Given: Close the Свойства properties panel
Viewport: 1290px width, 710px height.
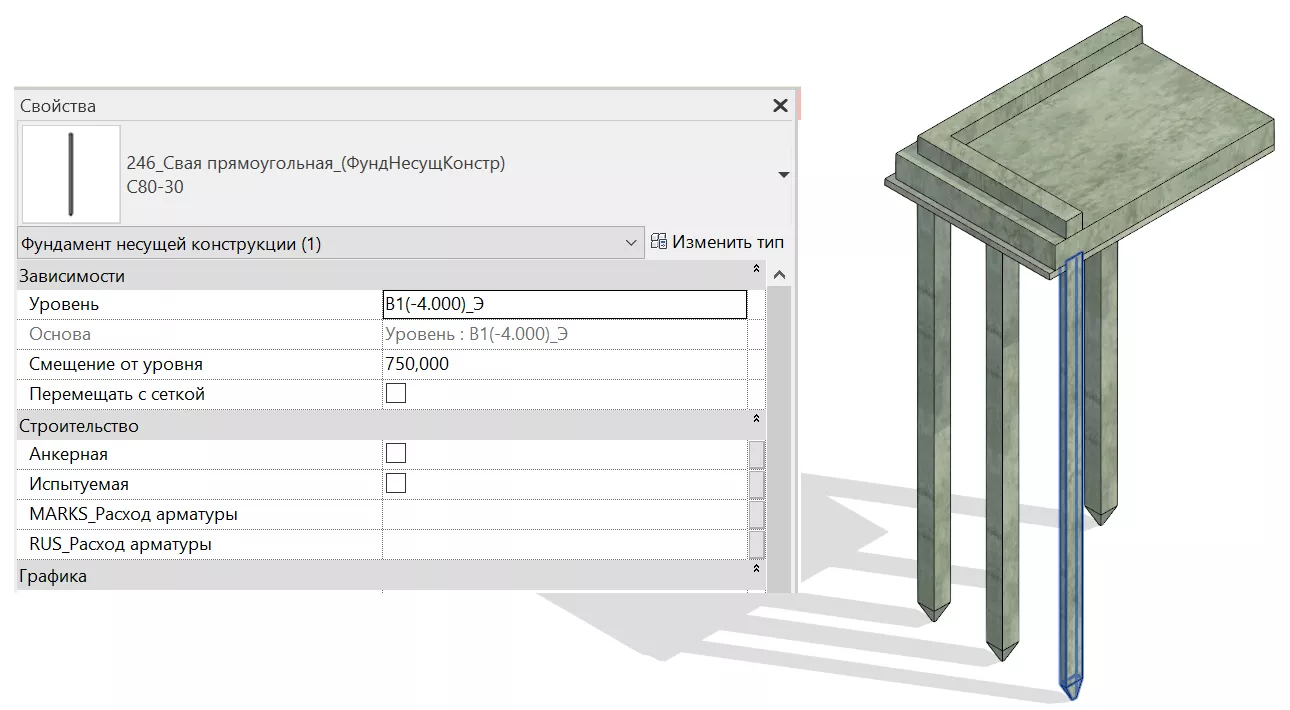Looking at the screenshot, I should tap(781, 106).
